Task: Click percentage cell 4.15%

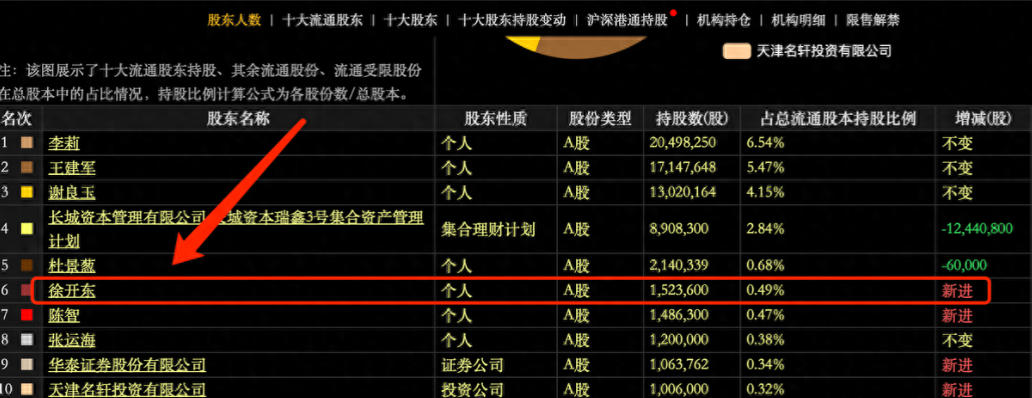Action: click(765, 193)
